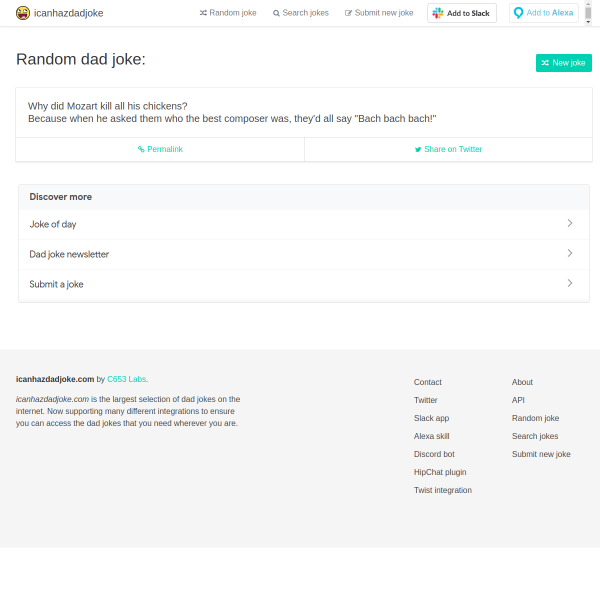Click the Twist integration footer link
The width and height of the screenshot is (600, 600).
pos(443,490)
